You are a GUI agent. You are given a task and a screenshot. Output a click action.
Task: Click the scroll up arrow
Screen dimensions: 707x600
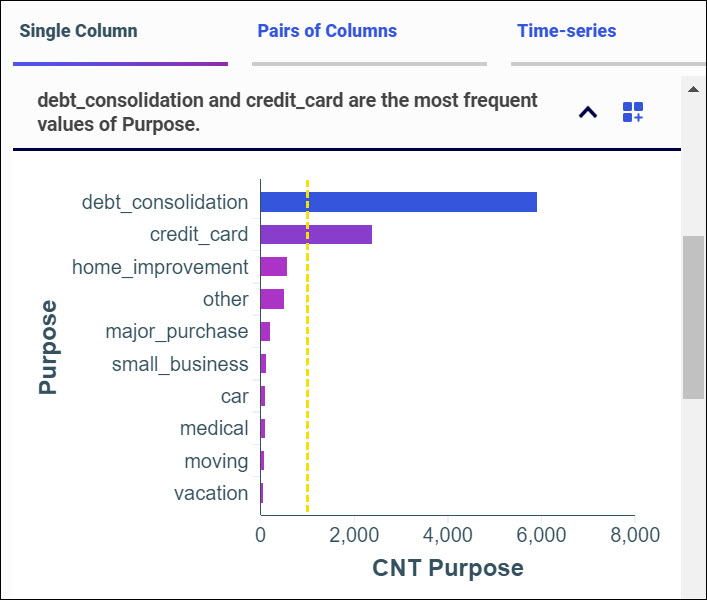693,89
